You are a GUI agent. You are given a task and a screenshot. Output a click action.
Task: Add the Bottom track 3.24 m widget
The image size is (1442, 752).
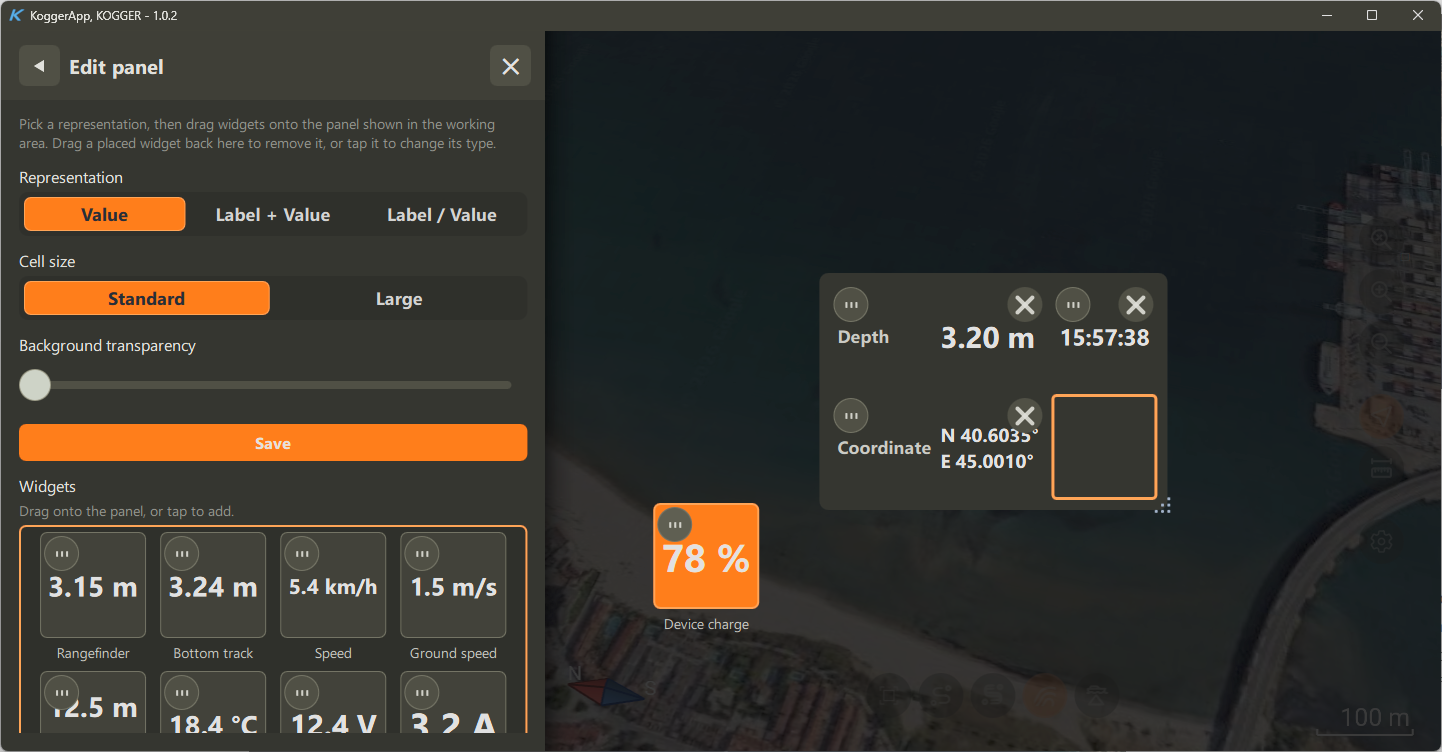pyautogui.click(x=213, y=585)
